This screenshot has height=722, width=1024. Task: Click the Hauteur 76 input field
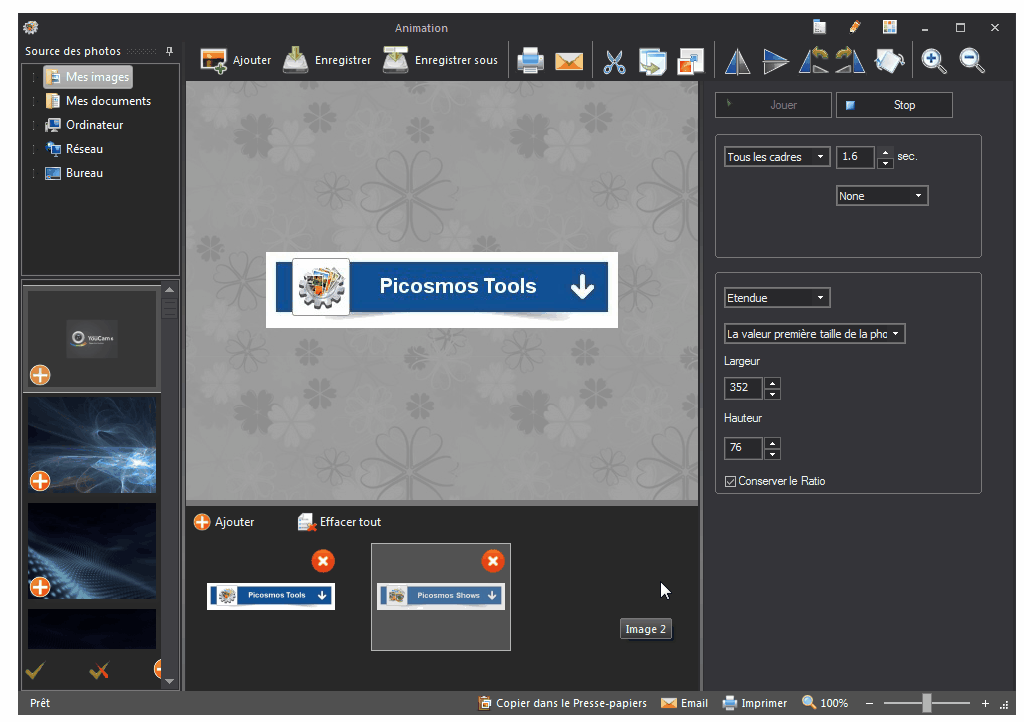pos(743,448)
